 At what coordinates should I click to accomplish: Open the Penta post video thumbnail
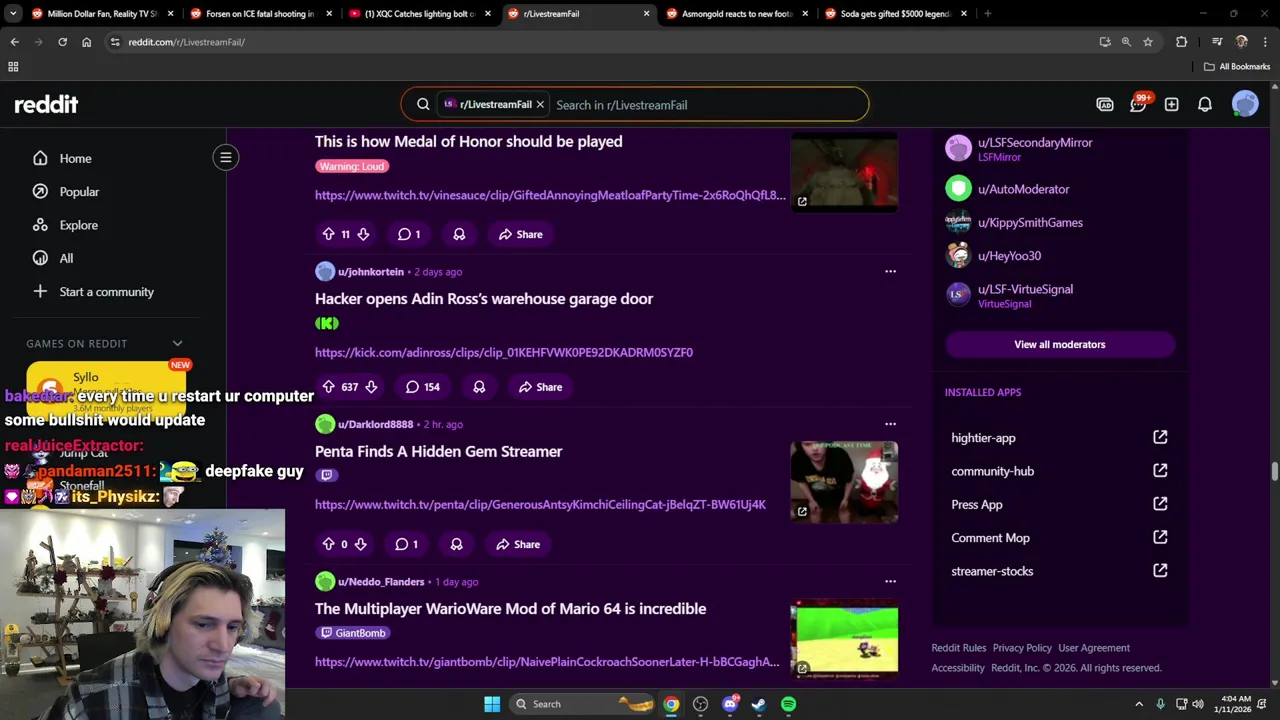[844, 482]
